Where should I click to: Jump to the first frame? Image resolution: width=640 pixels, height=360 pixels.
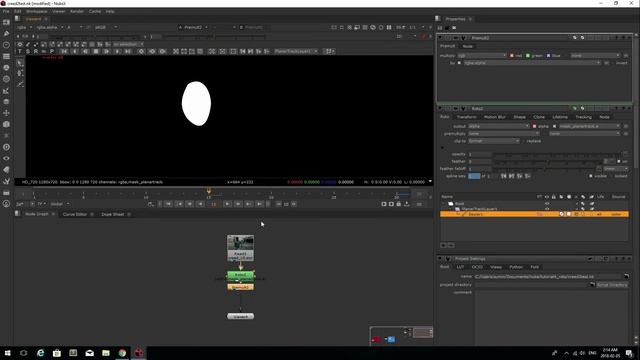pos(168,204)
